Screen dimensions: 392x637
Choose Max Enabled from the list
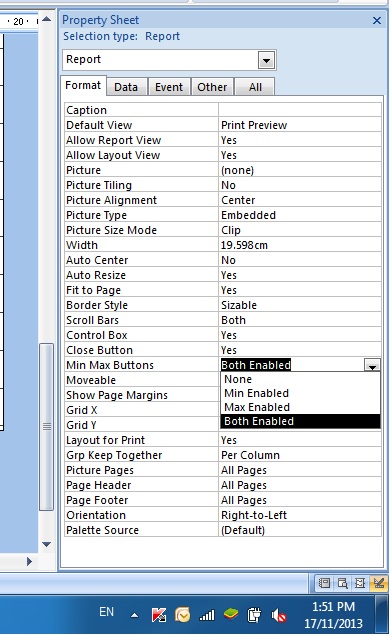tap(300, 407)
